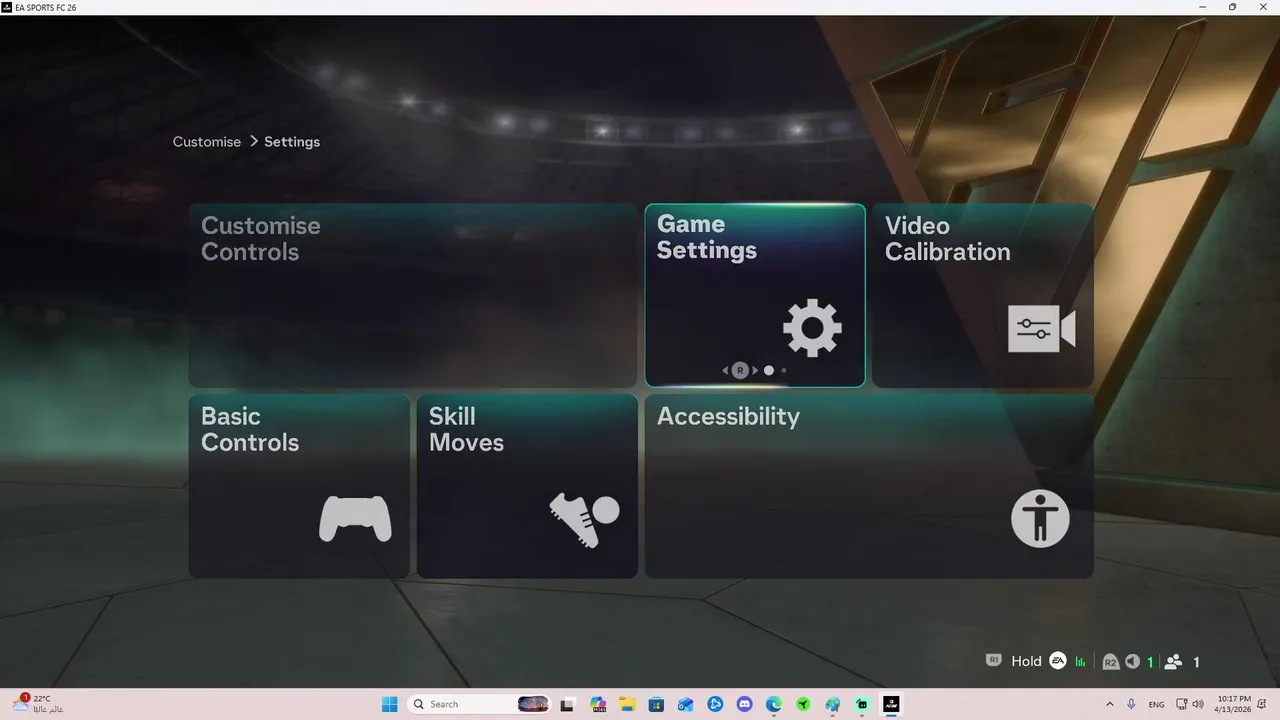This screenshot has height=720, width=1280.
Task: Open Task View from taskbar
Action: pos(568,704)
